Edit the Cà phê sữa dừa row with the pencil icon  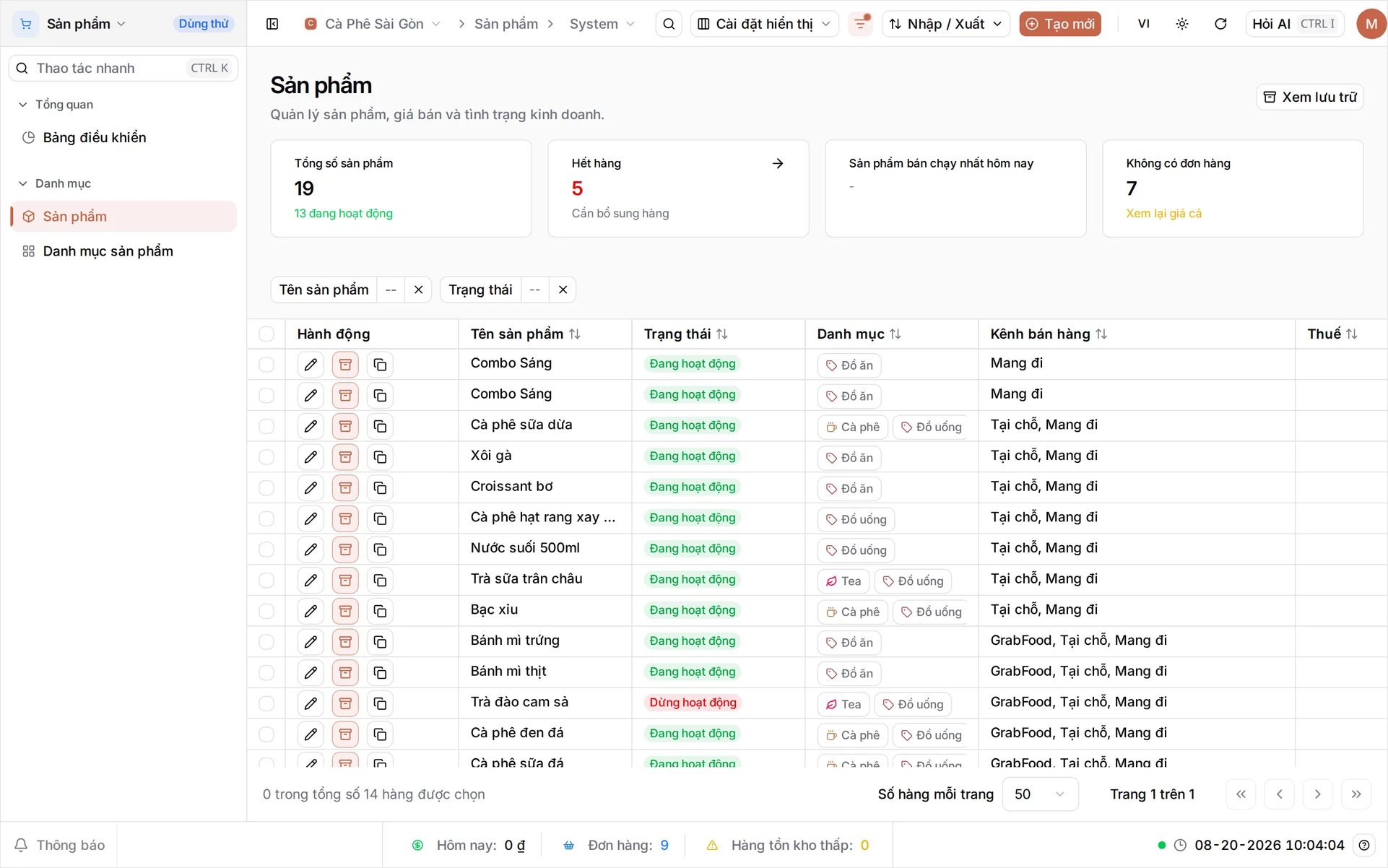311,426
